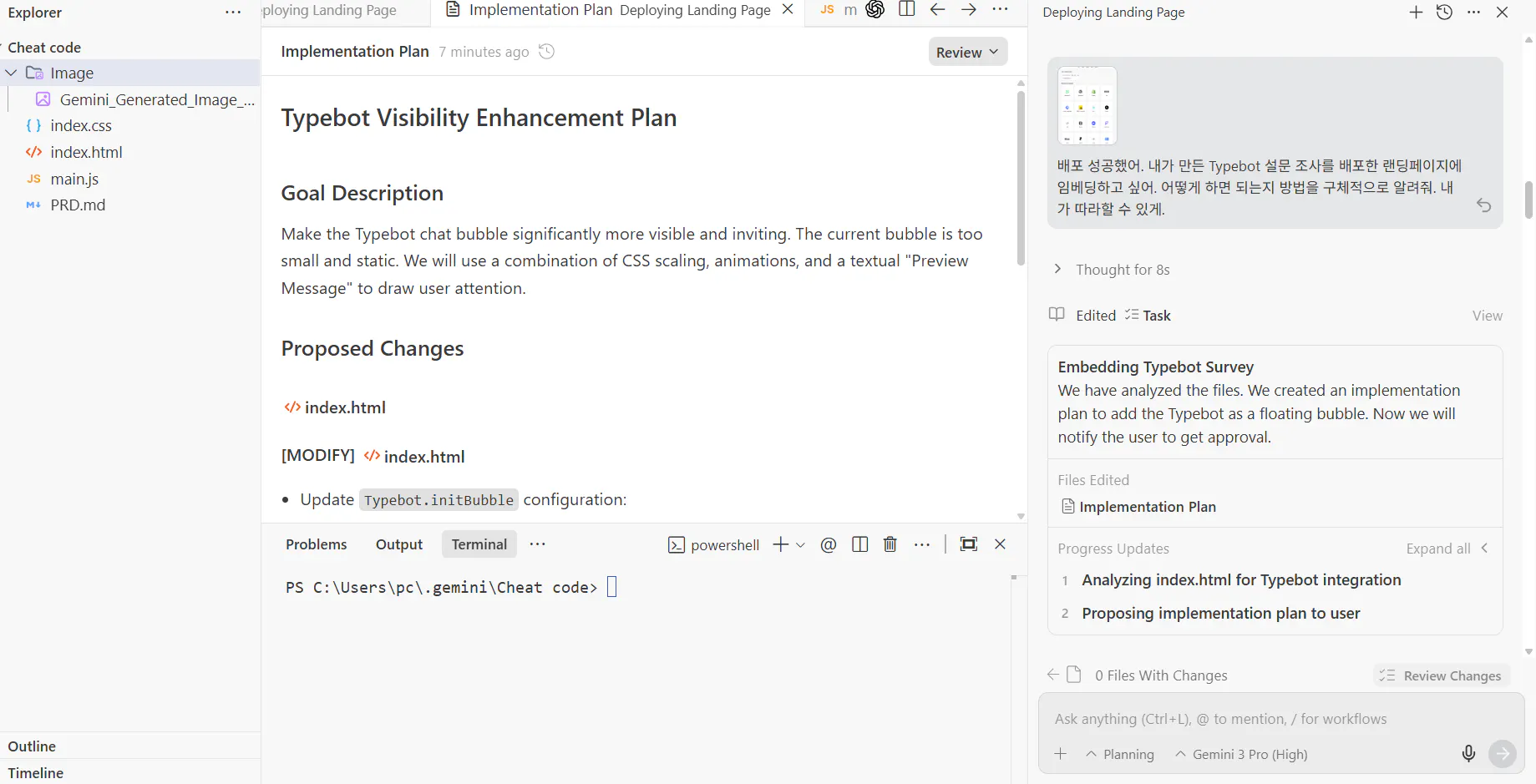Switch to the Output tab
This screenshot has height=784, width=1536.
399,544
